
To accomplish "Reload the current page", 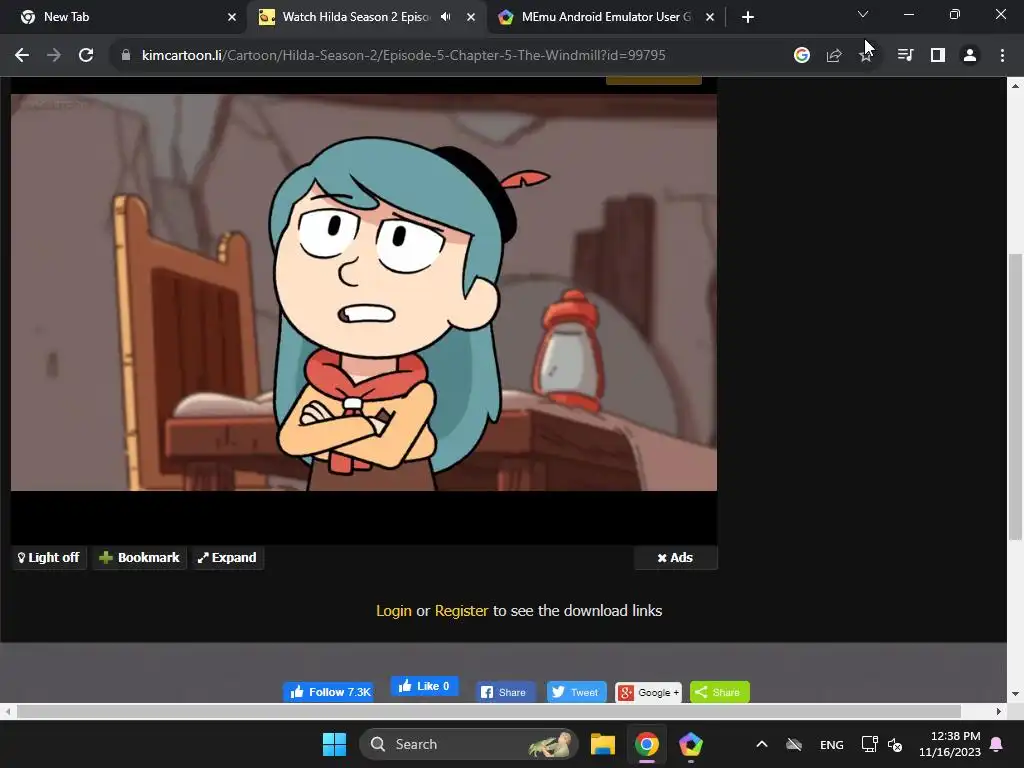I will pyautogui.click(x=86, y=56).
